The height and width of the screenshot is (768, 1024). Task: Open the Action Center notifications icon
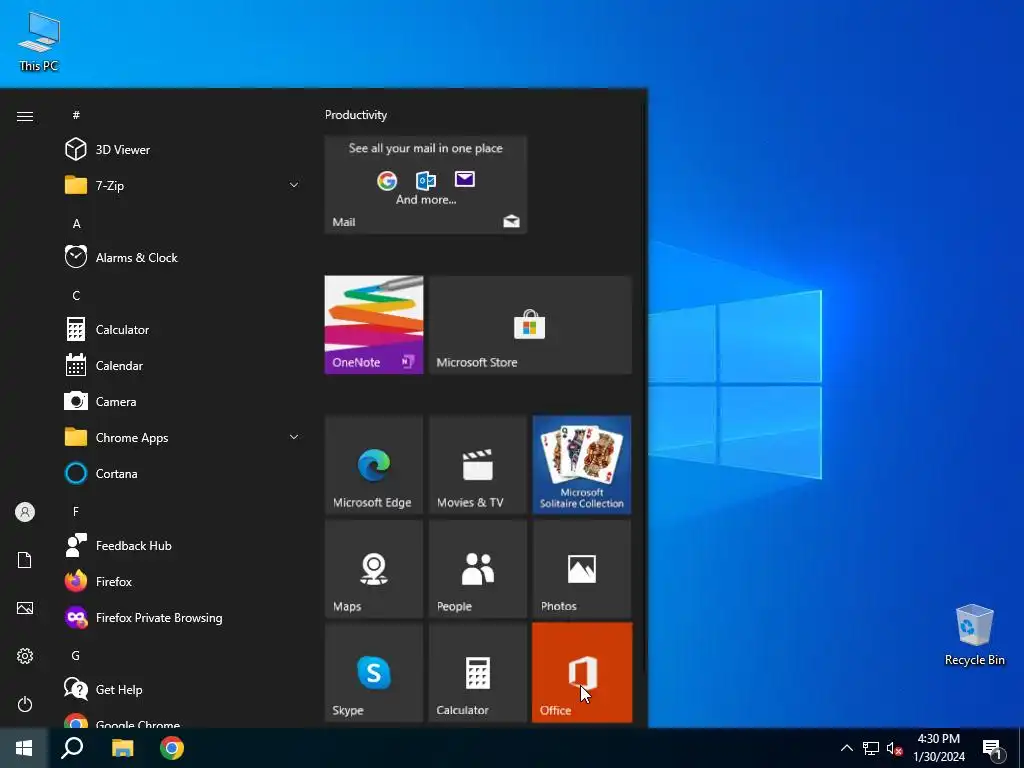point(993,748)
